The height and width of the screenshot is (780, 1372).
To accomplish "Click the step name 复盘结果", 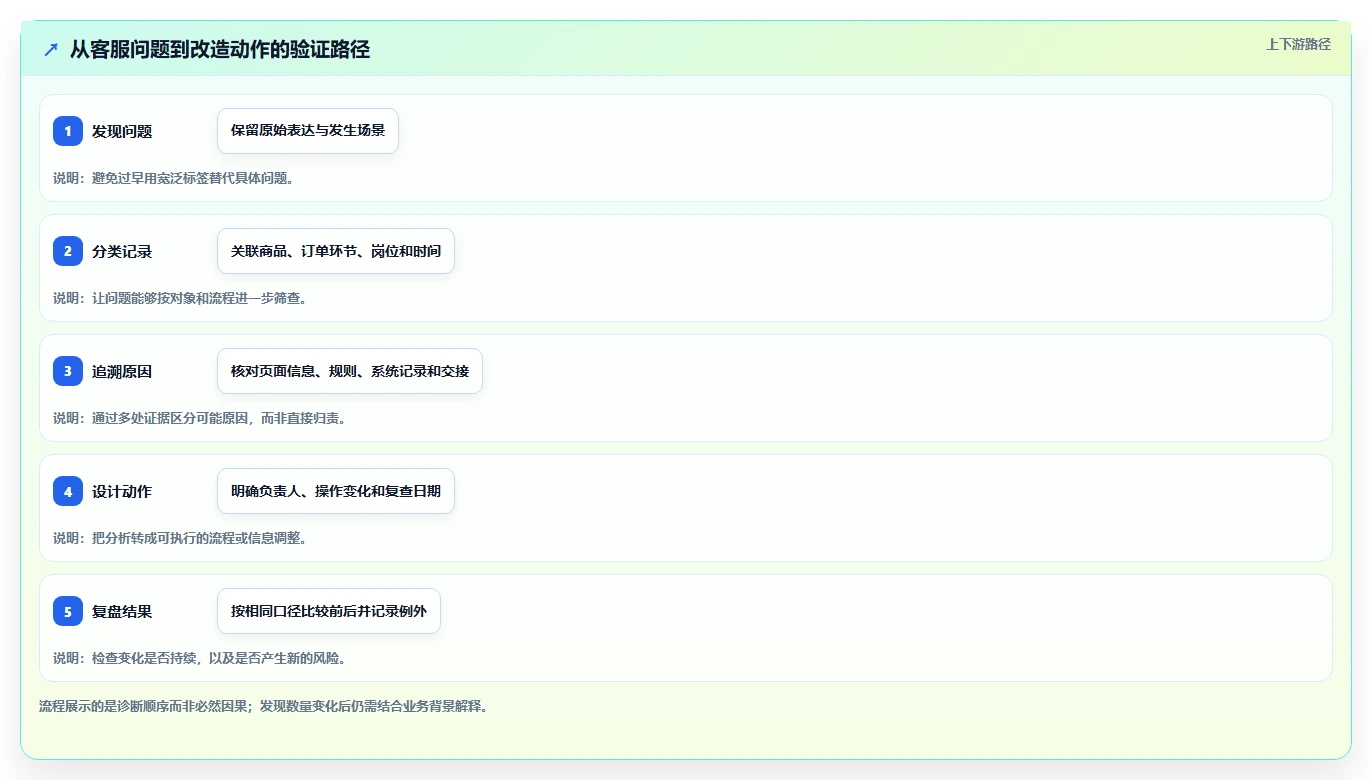I will coord(122,611).
